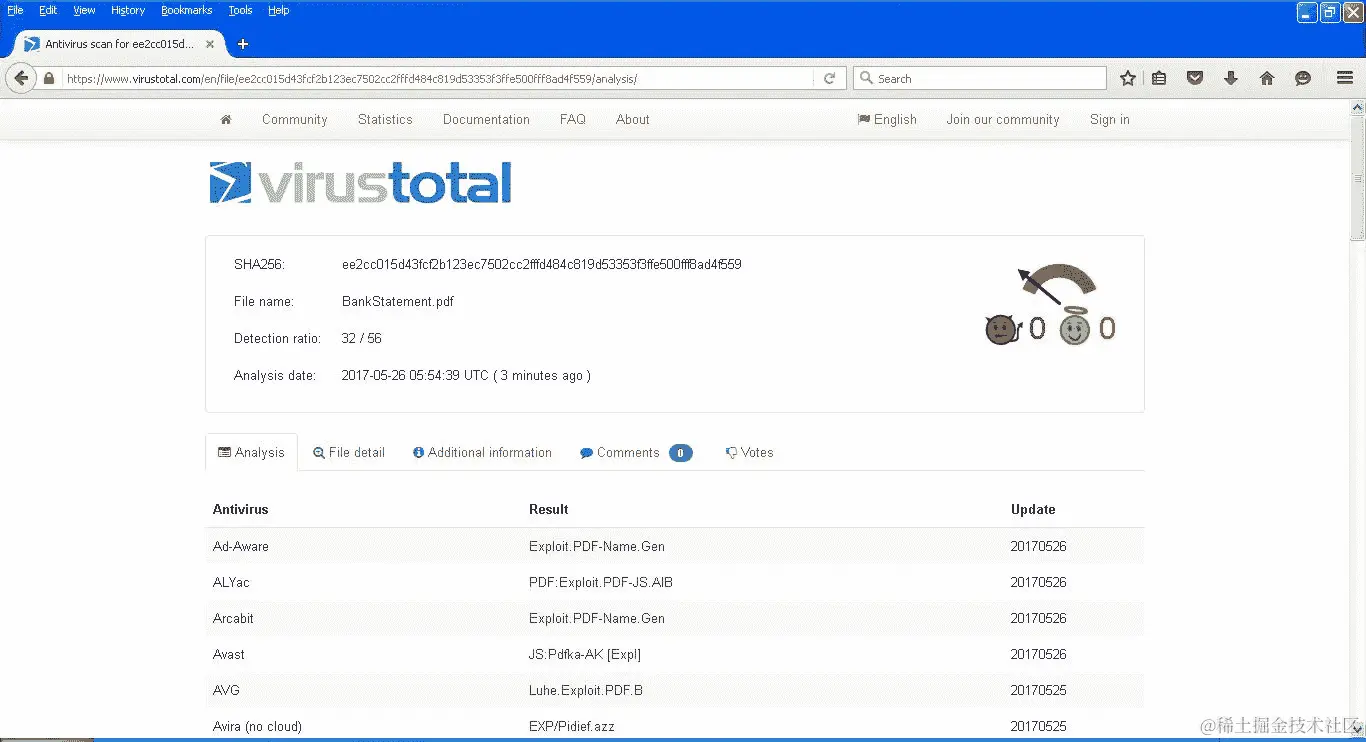Image resolution: width=1366 pixels, height=742 pixels.
Task: Click the magnifier icon in search box
Action: 866,78
